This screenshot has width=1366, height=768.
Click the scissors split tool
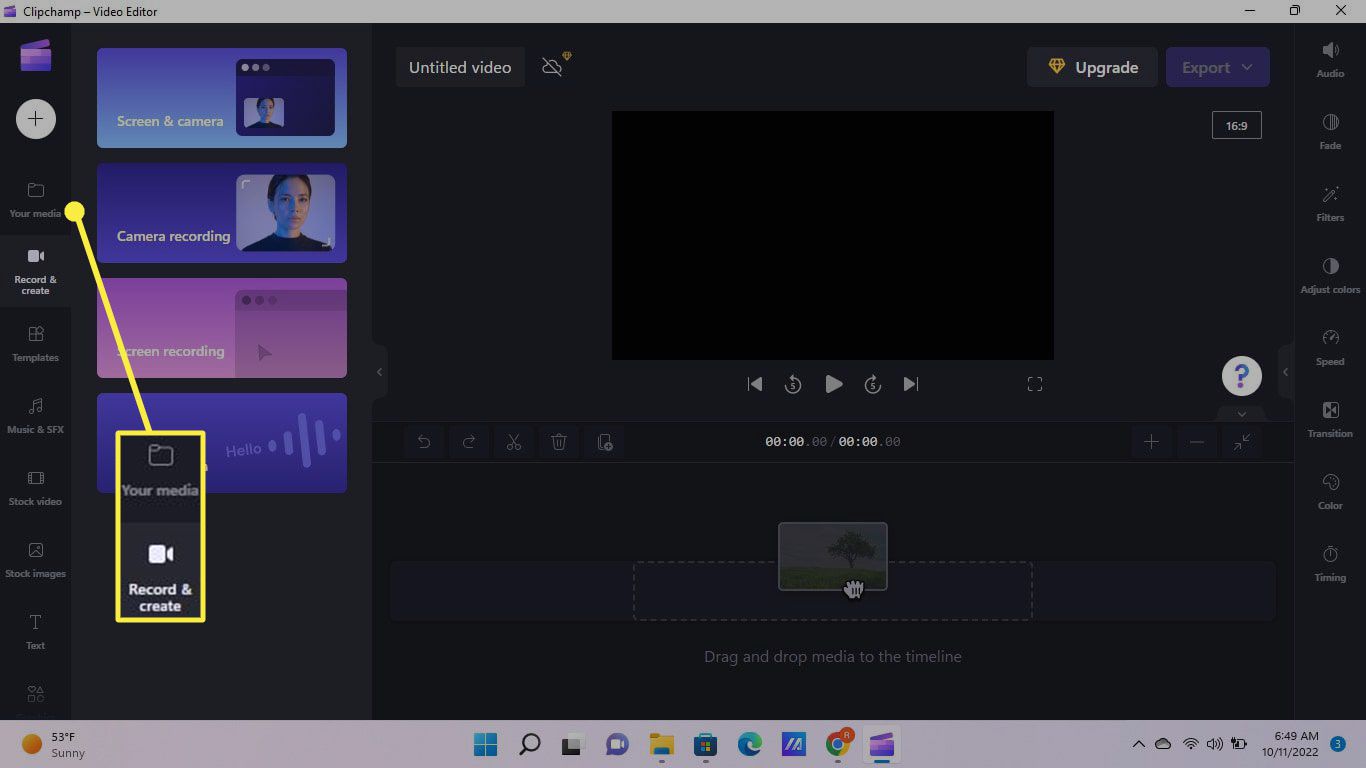514,442
